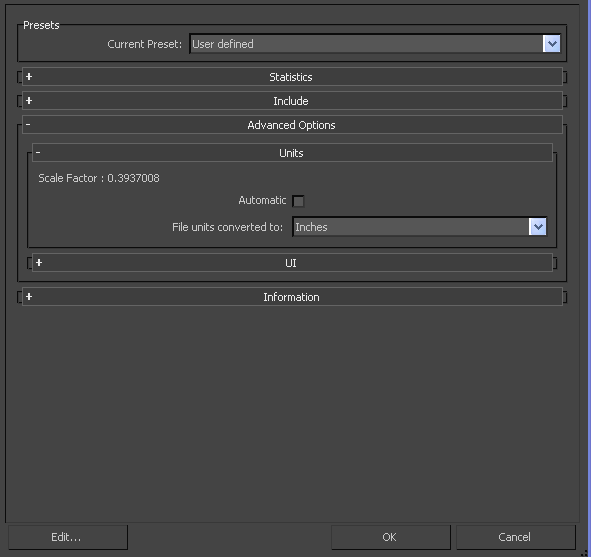Click the plus icon beside Include
Screen dimensions: 591x557
tap(29, 101)
